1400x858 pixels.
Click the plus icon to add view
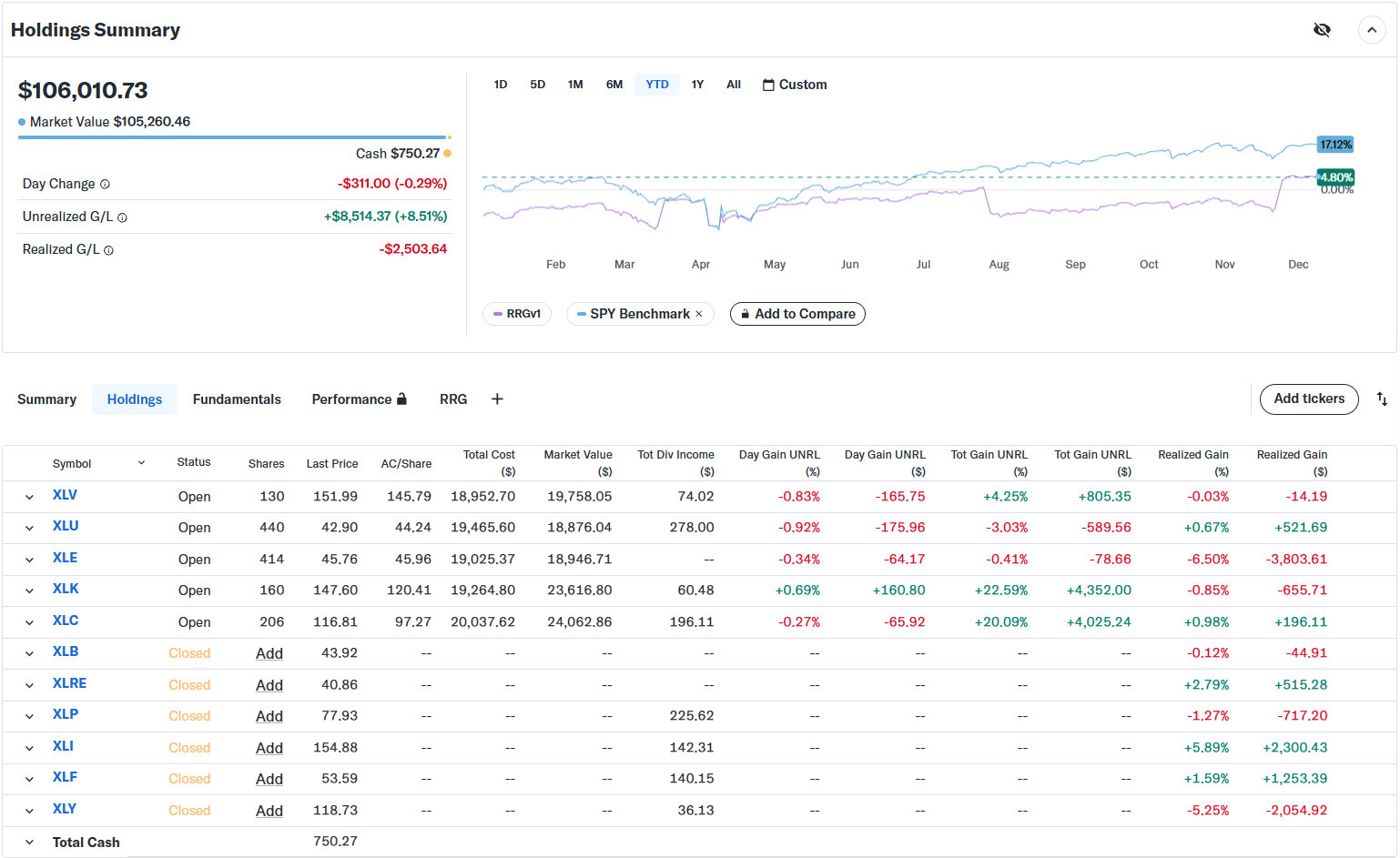[497, 399]
